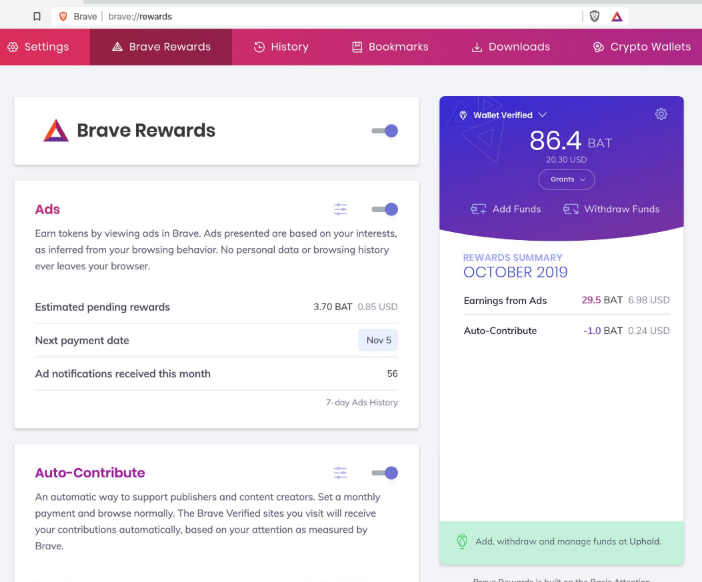
Task: Open the Grants dropdown button
Action: click(x=566, y=180)
